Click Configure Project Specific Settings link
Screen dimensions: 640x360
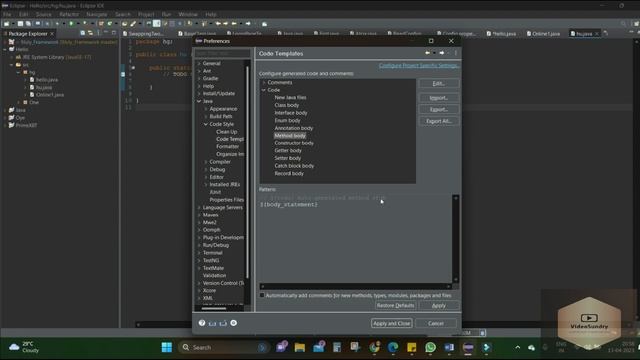[x=418, y=65]
